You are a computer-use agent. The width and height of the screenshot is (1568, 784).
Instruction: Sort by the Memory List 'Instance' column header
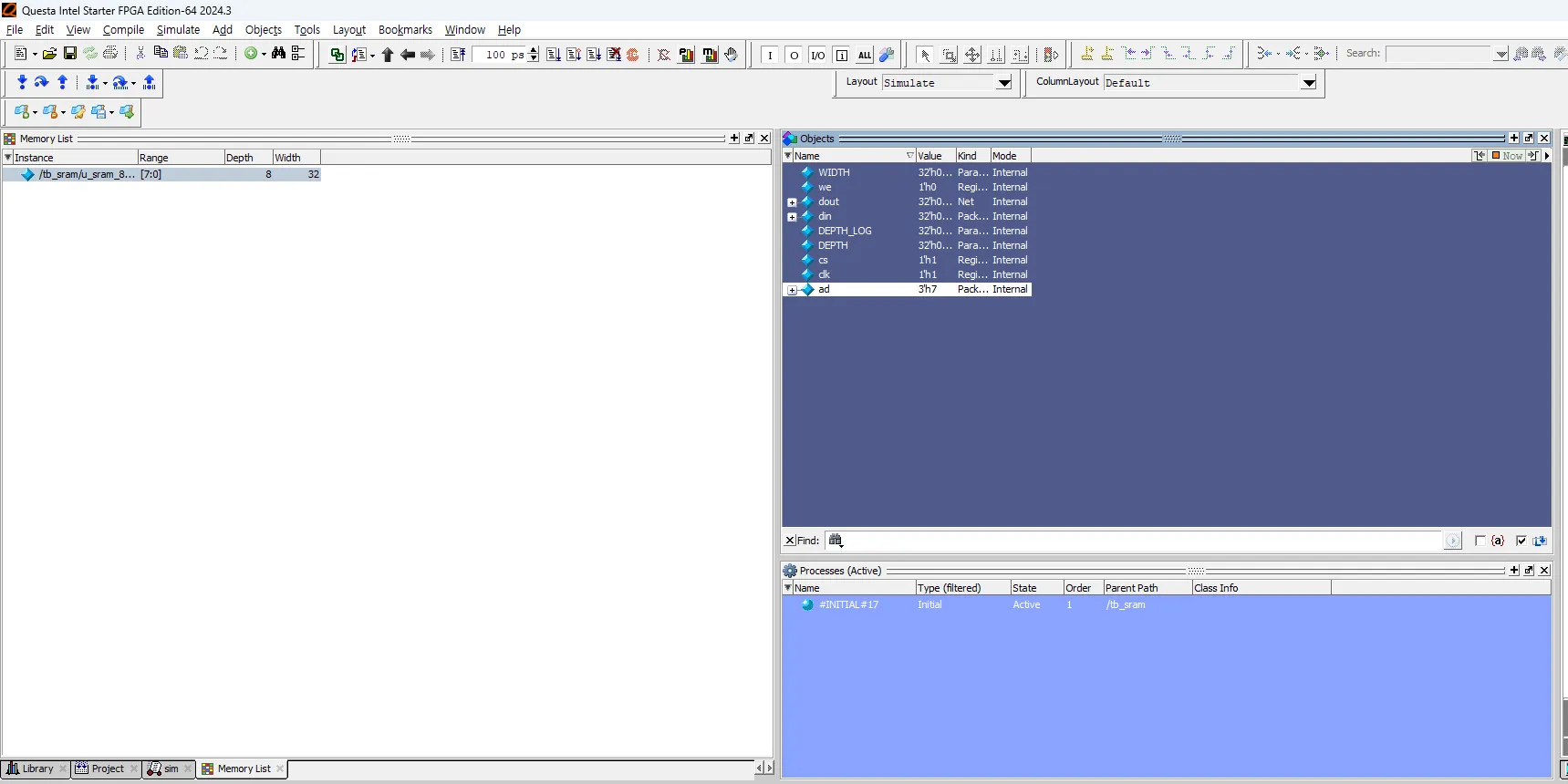pyautogui.click(x=75, y=158)
